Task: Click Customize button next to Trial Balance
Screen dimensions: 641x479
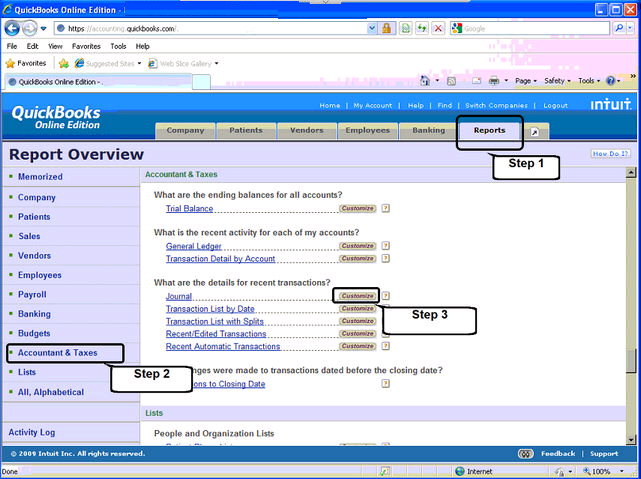Action: 357,208
